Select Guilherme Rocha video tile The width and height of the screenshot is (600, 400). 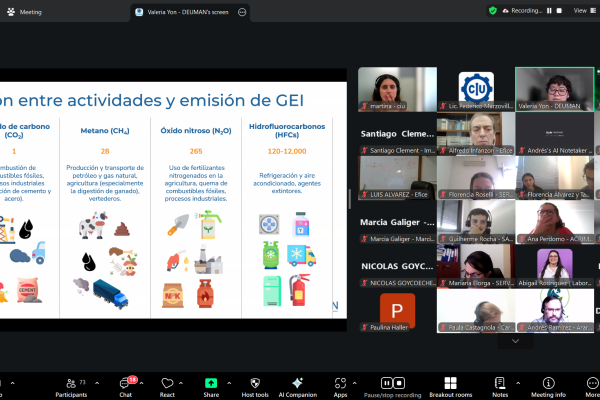tap(476, 222)
